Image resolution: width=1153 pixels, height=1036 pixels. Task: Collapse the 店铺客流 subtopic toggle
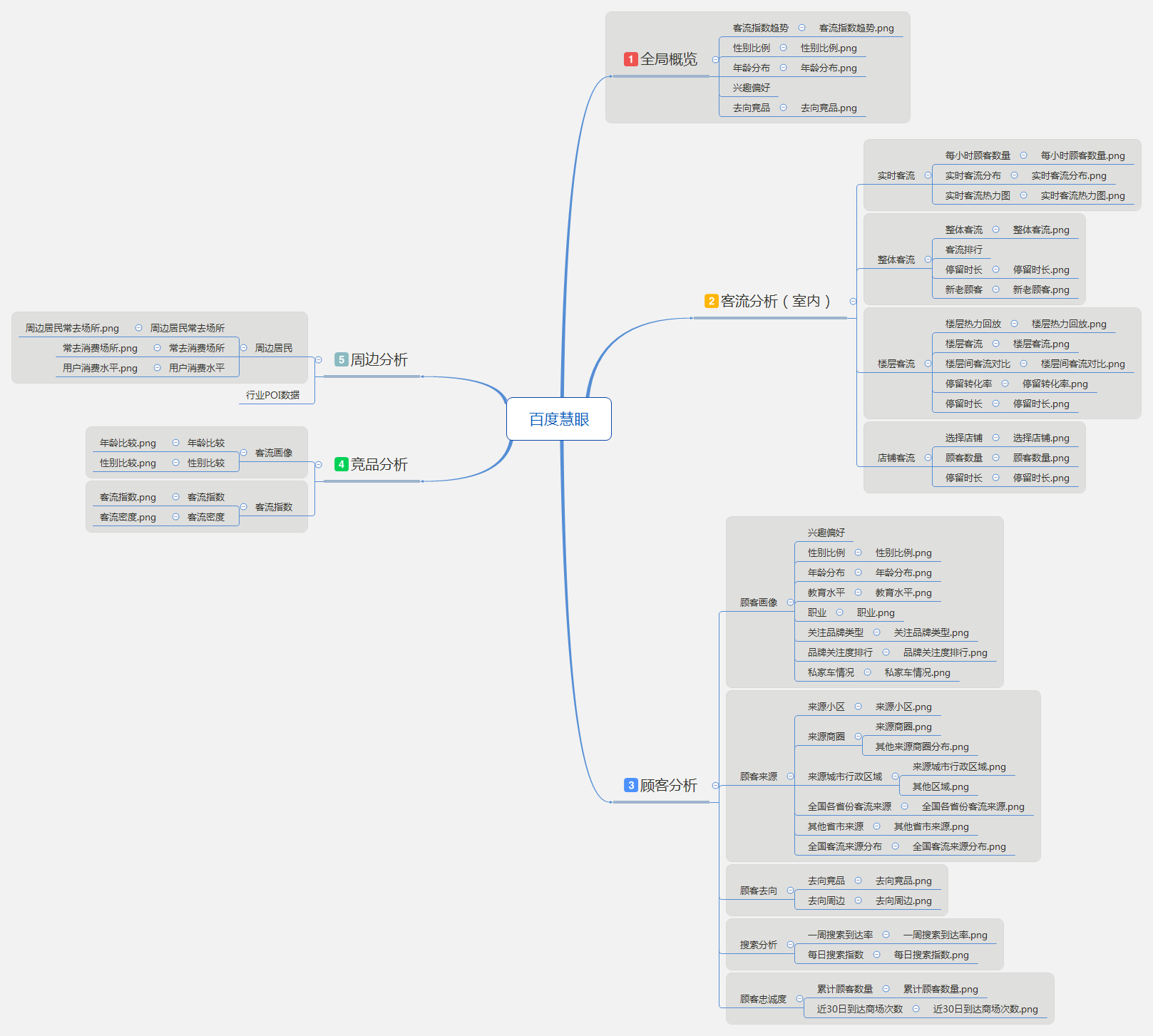[x=928, y=458]
